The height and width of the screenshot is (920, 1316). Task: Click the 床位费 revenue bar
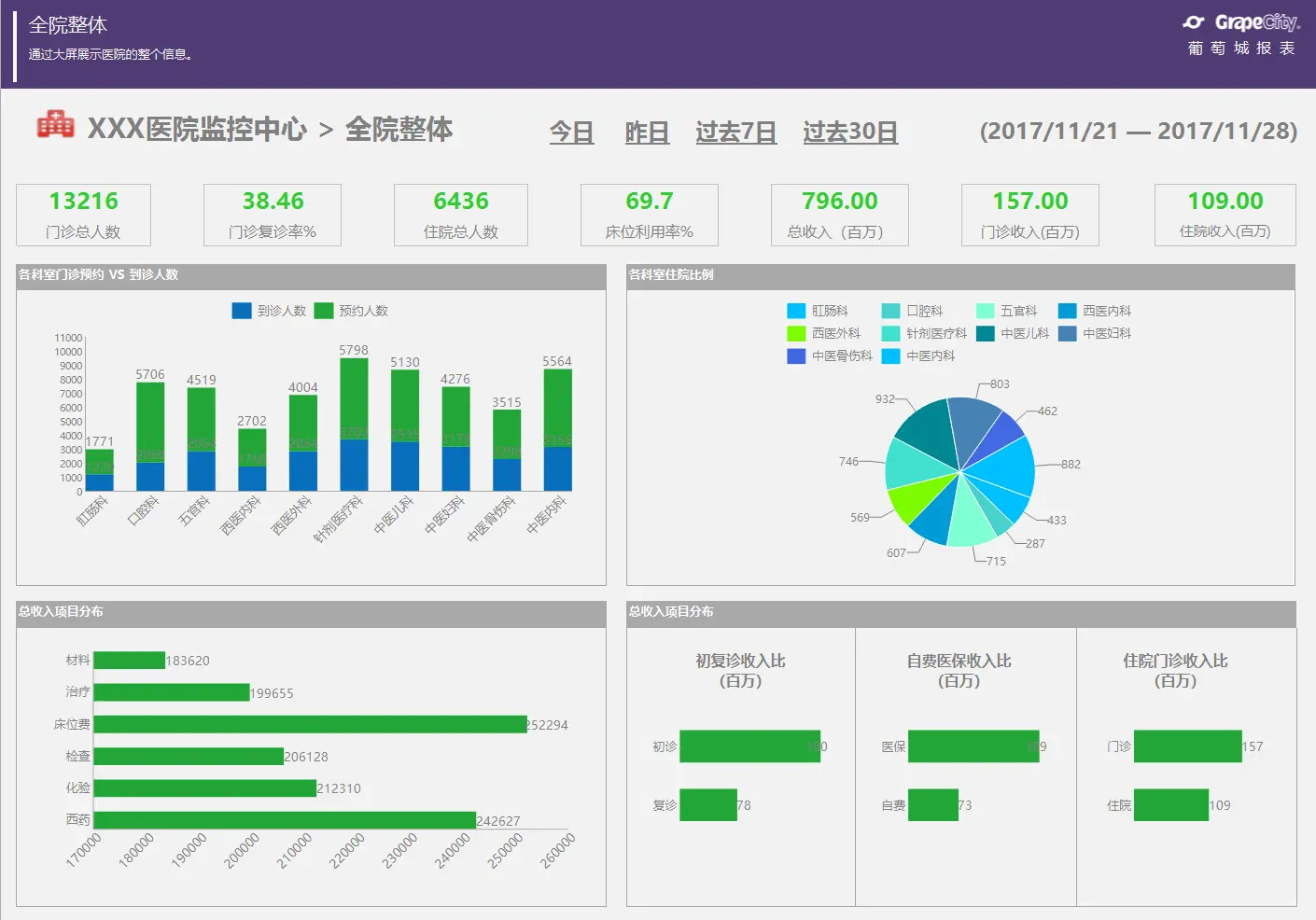(x=311, y=724)
